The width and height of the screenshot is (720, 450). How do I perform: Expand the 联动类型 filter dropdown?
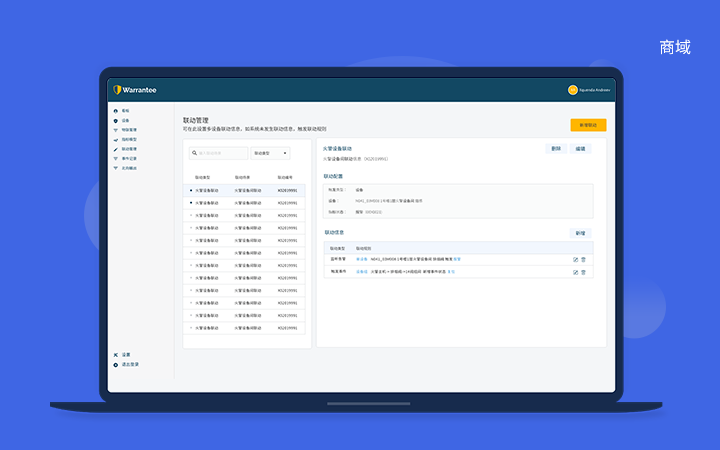(270, 153)
